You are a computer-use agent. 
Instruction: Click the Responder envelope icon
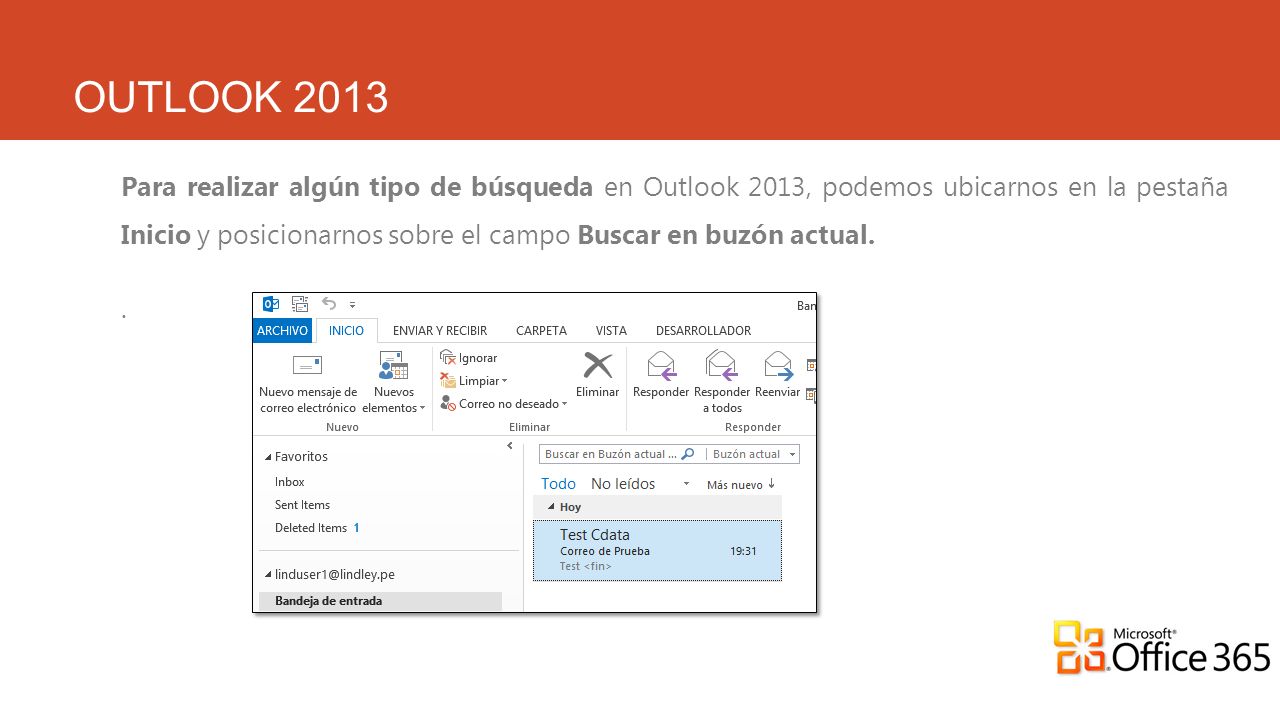[661, 366]
